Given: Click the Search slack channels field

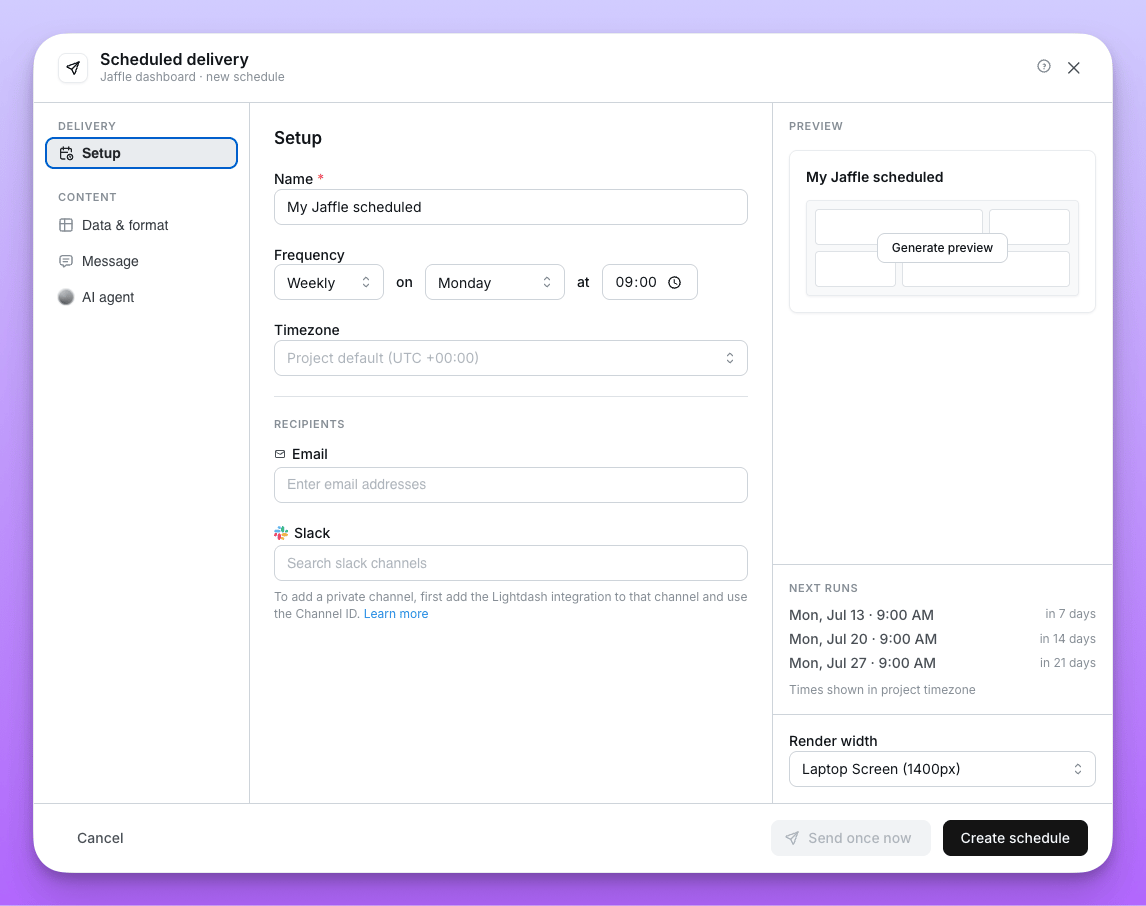Looking at the screenshot, I should (511, 563).
